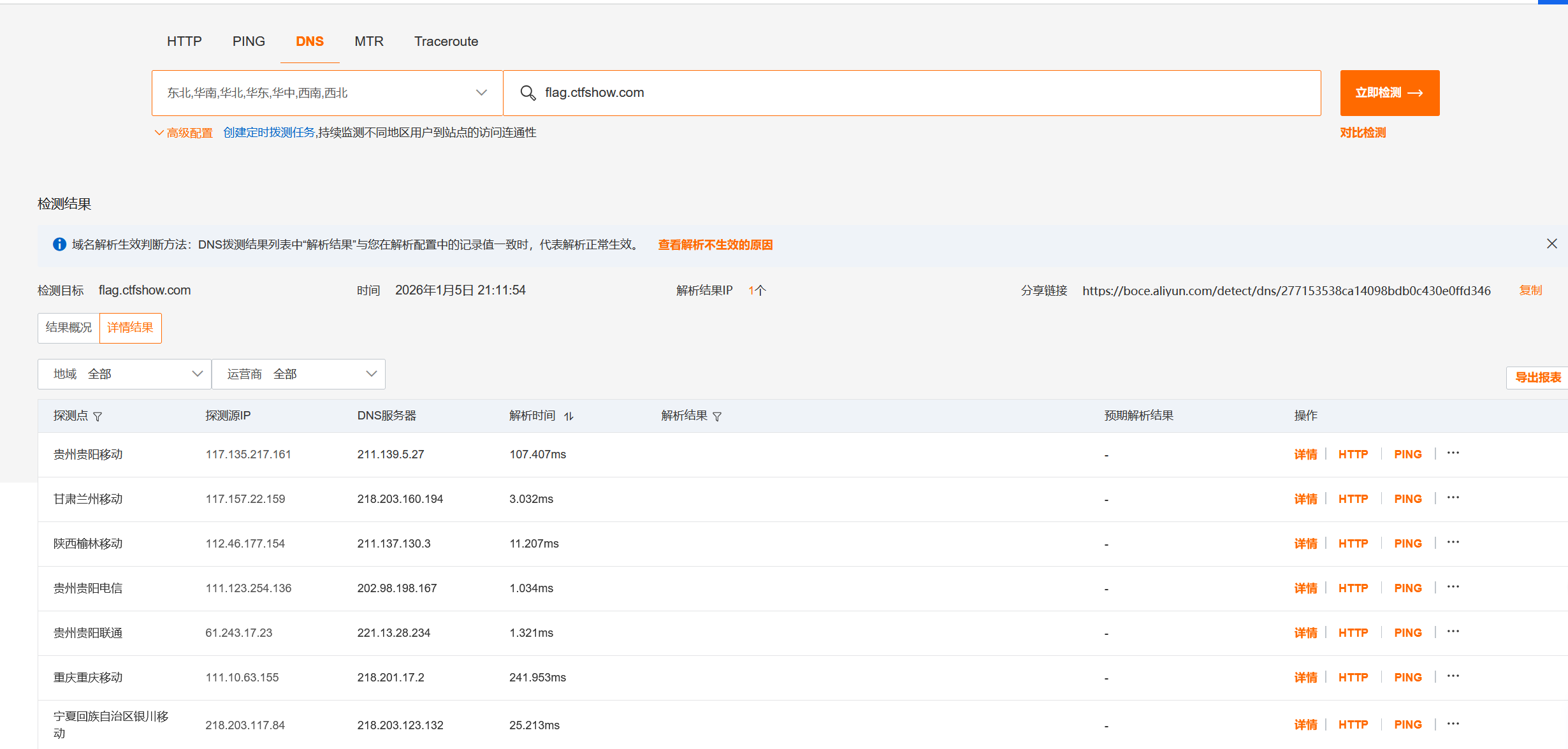Switch to the PING tab
1568x749 pixels.
tap(249, 41)
